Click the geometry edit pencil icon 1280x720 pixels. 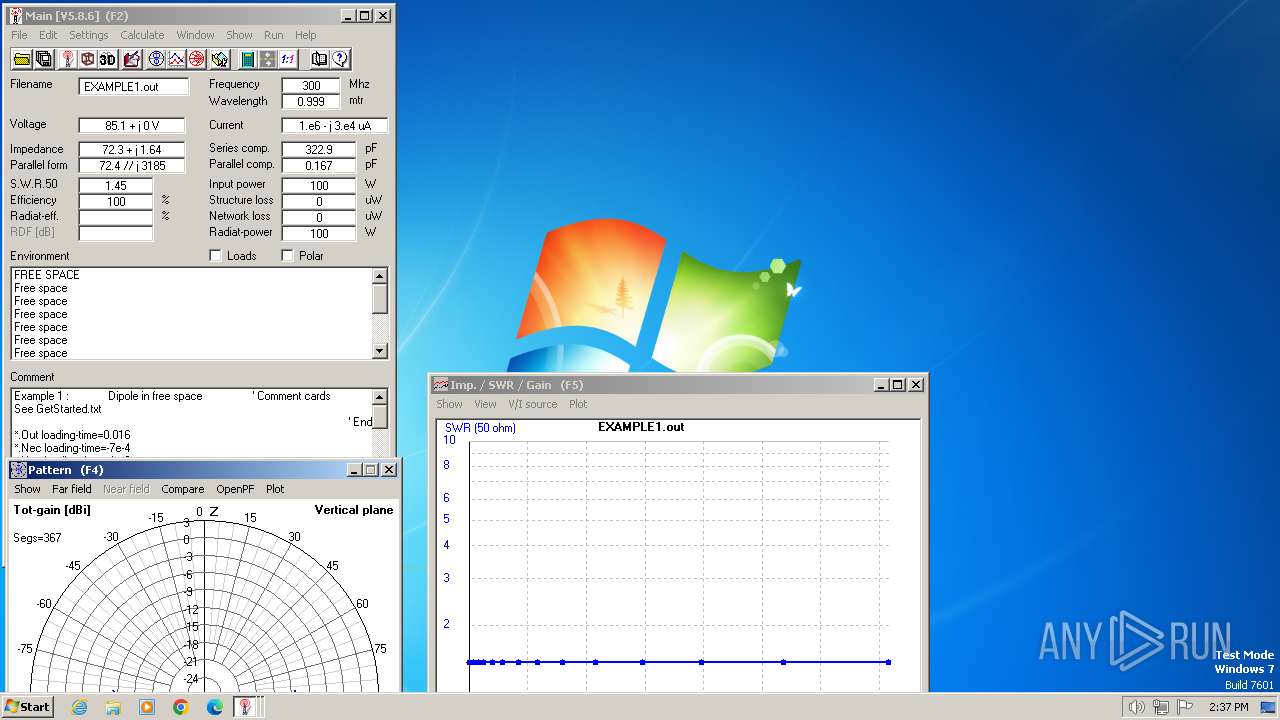coord(131,59)
